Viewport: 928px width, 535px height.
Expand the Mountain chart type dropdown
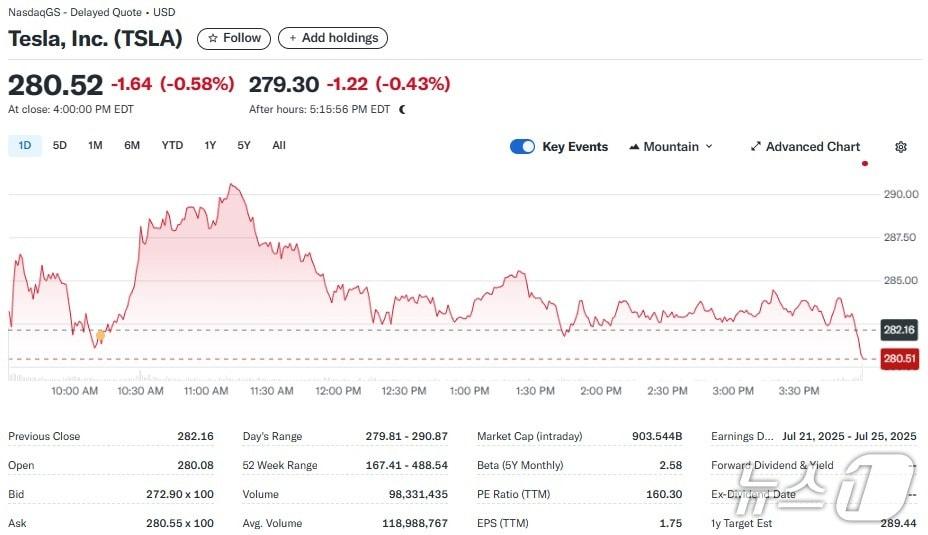point(671,147)
